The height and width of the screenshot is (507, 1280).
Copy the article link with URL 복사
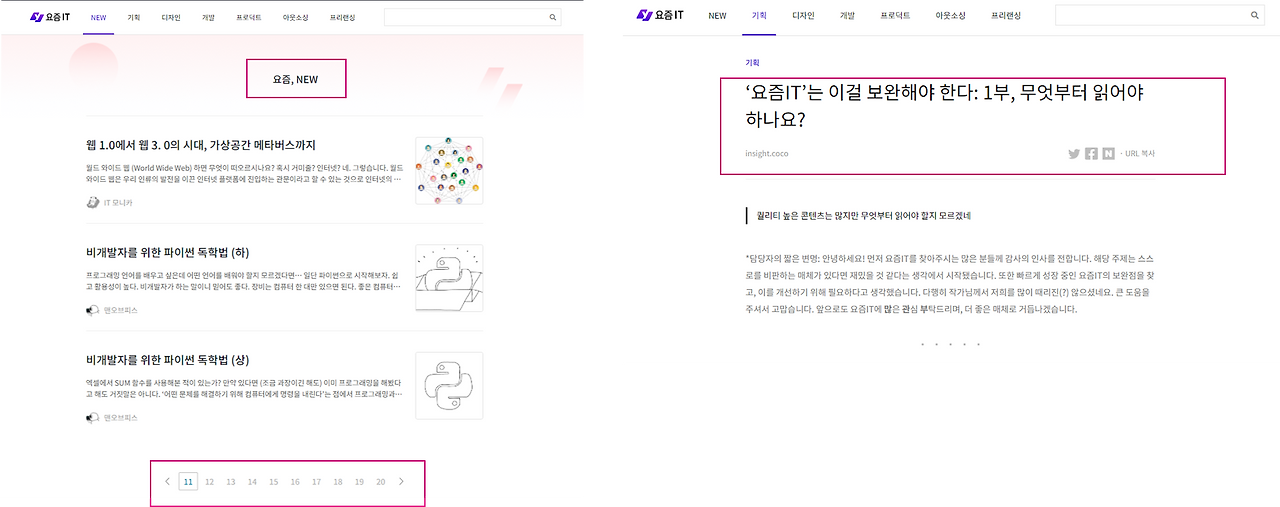pyautogui.click(x=1140, y=154)
